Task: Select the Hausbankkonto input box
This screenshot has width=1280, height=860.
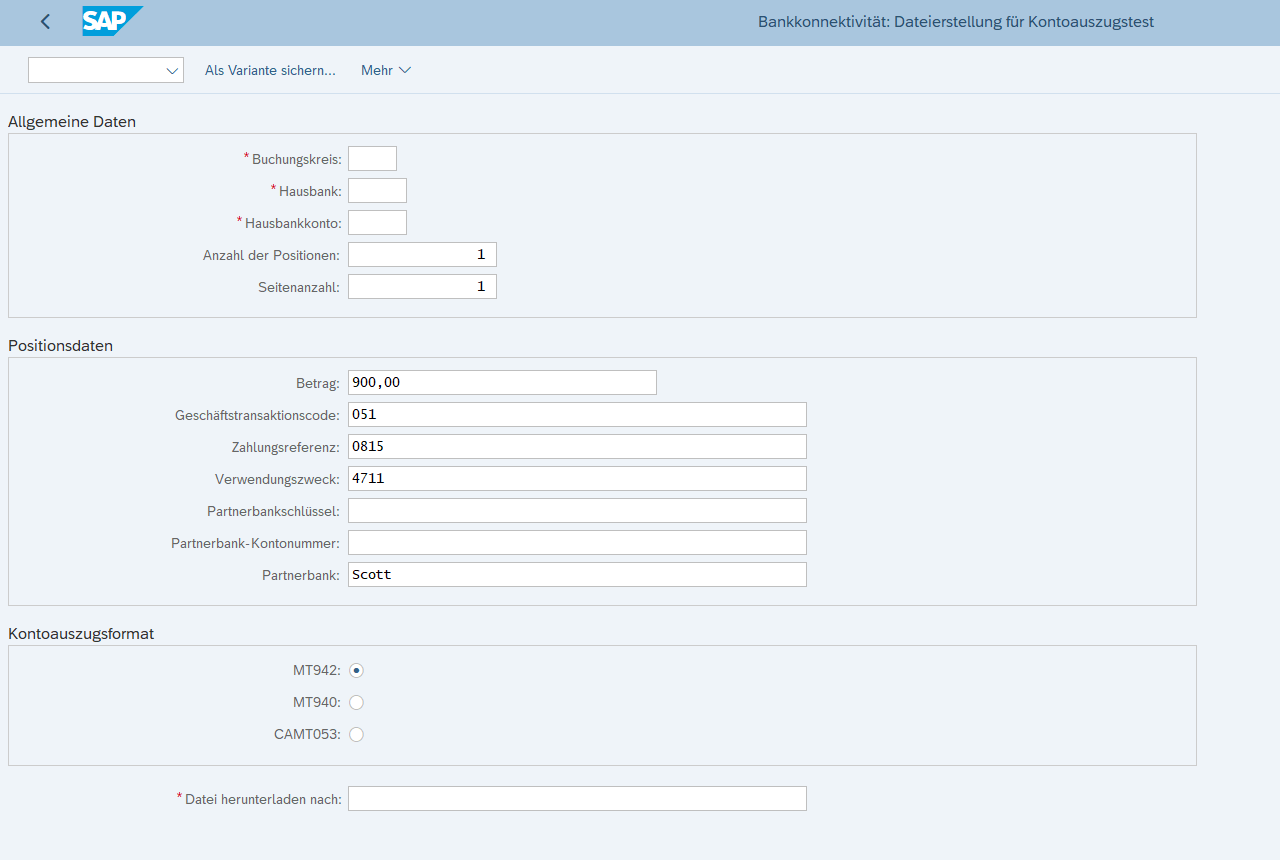Action: (x=377, y=223)
